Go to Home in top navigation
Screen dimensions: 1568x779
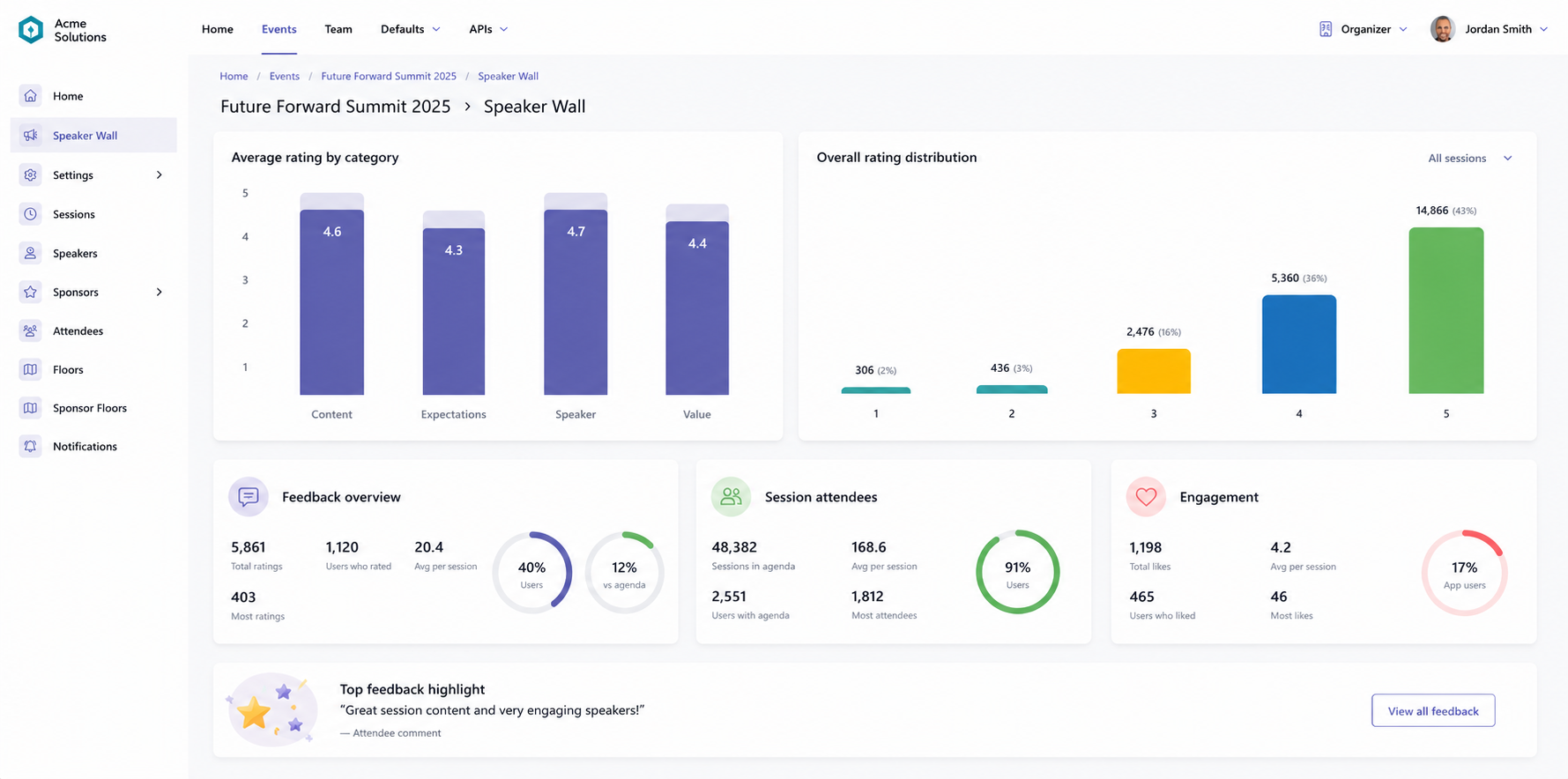pyautogui.click(x=218, y=29)
